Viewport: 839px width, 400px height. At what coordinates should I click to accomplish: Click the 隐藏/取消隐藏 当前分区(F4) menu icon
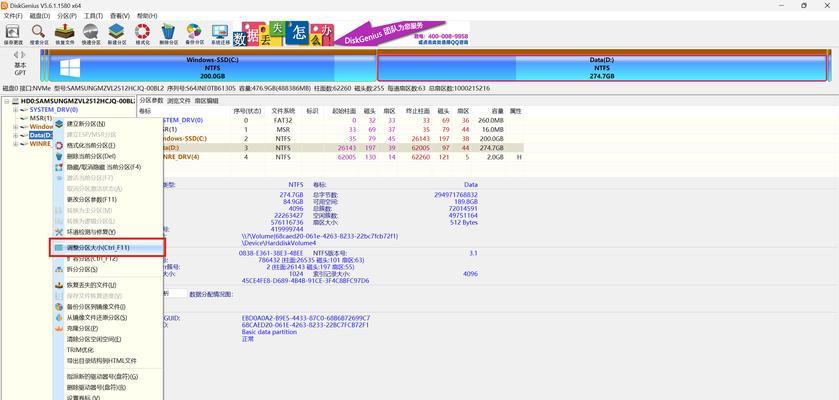coord(59,167)
